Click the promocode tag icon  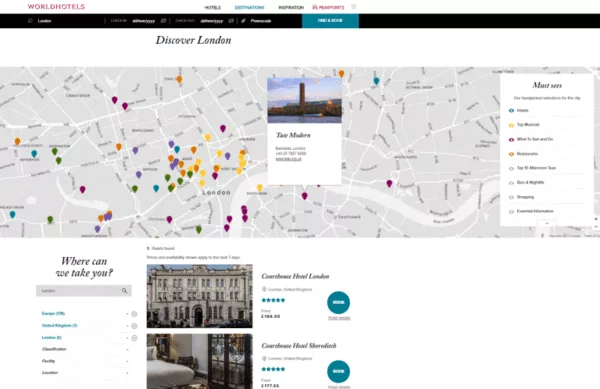pyautogui.click(x=243, y=21)
